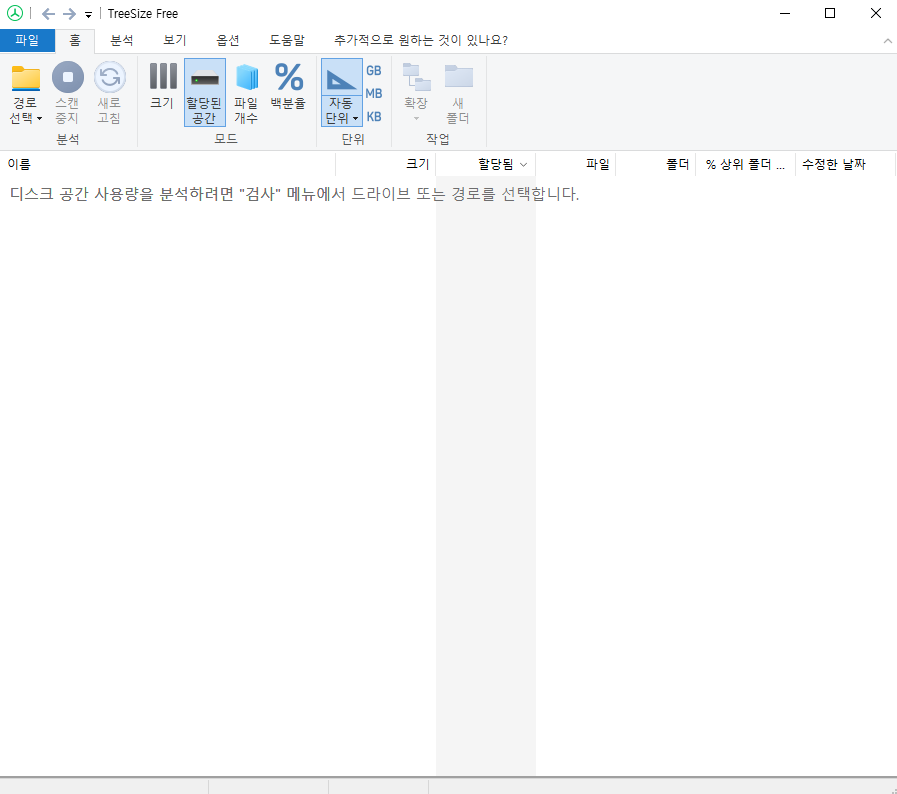This screenshot has width=897, height=794.
Task: Toggle the 할당된 공간 mode
Action: (x=205, y=92)
